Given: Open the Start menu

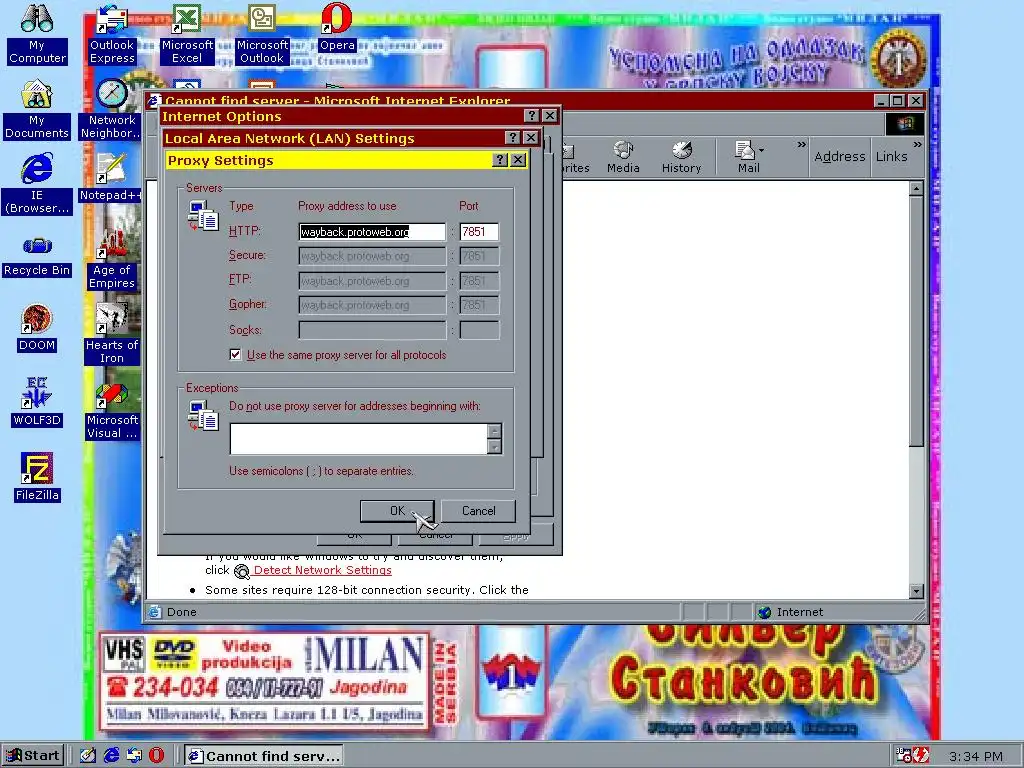Looking at the screenshot, I should 33,756.
